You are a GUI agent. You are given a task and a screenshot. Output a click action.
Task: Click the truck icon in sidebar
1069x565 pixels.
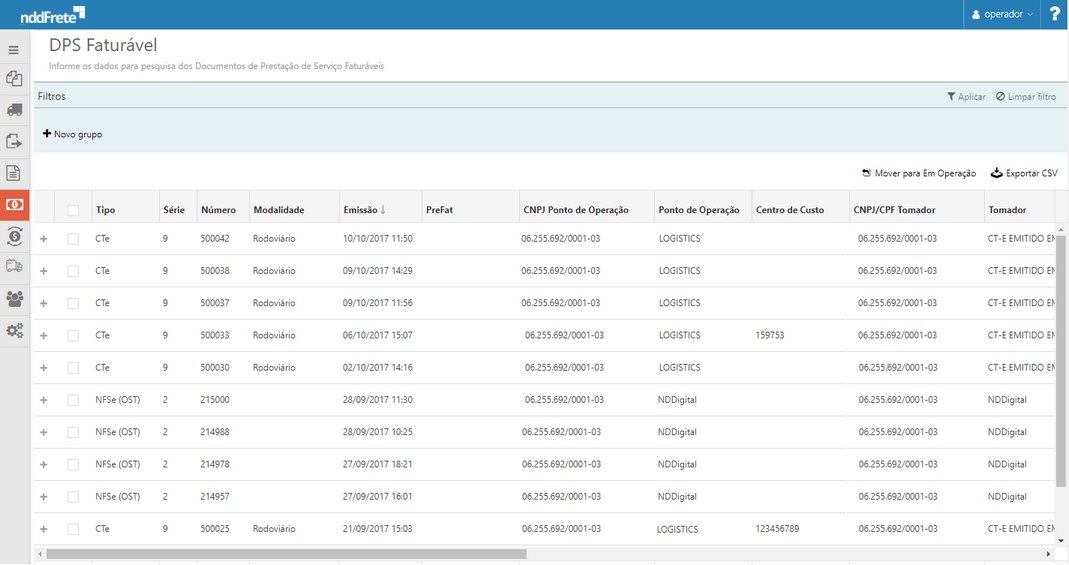(14, 110)
